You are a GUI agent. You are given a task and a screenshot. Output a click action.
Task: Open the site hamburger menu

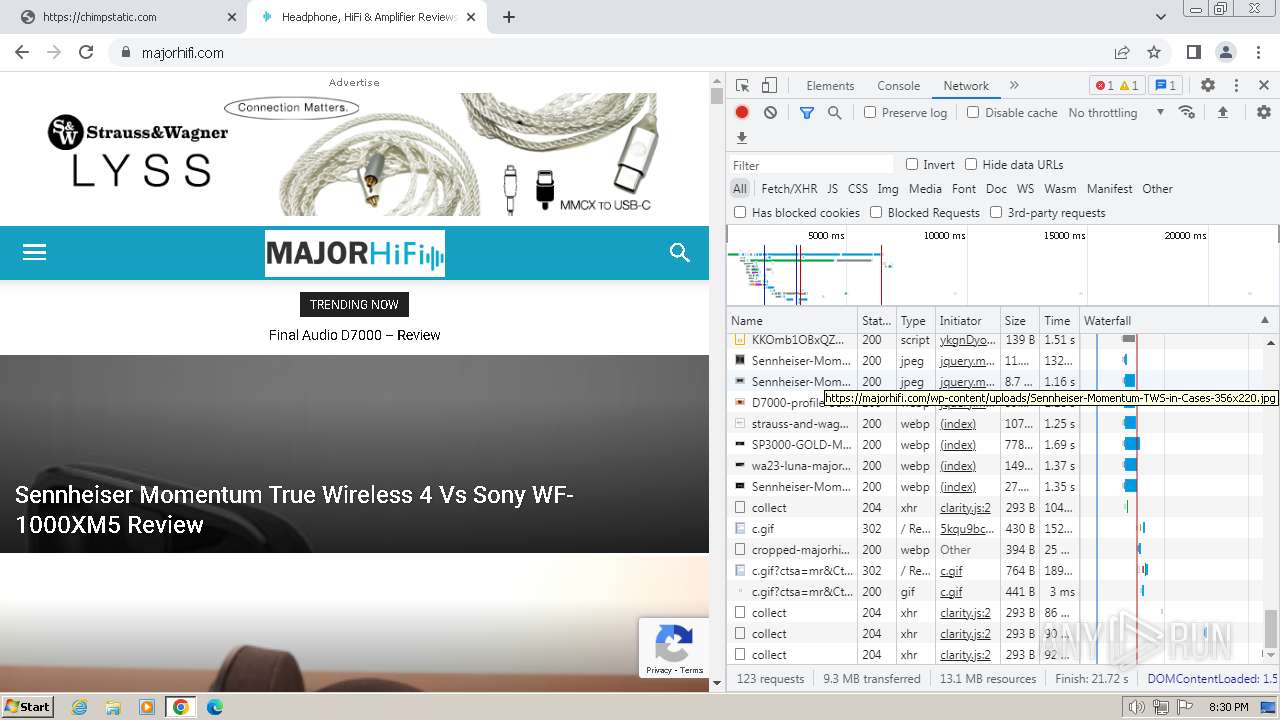(35, 252)
